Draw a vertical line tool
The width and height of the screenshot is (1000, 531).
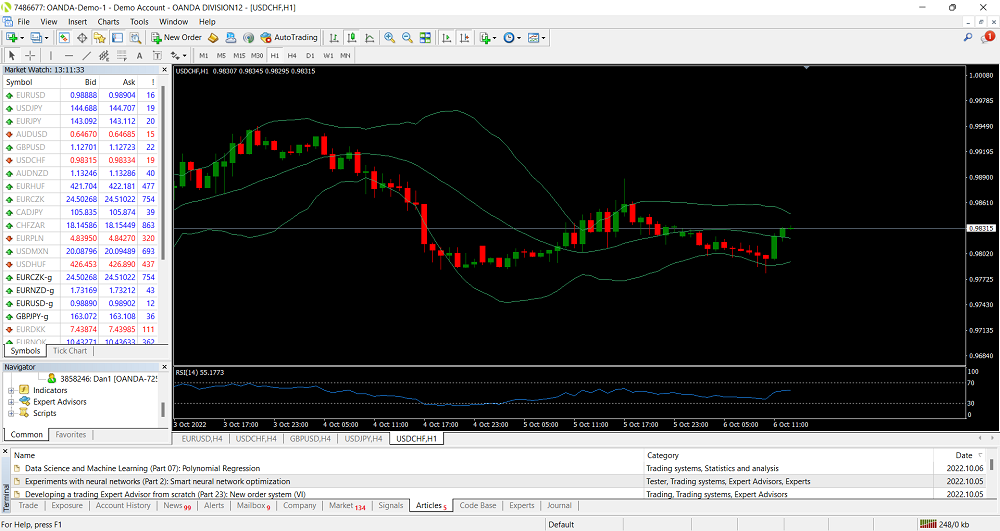click(x=51, y=55)
